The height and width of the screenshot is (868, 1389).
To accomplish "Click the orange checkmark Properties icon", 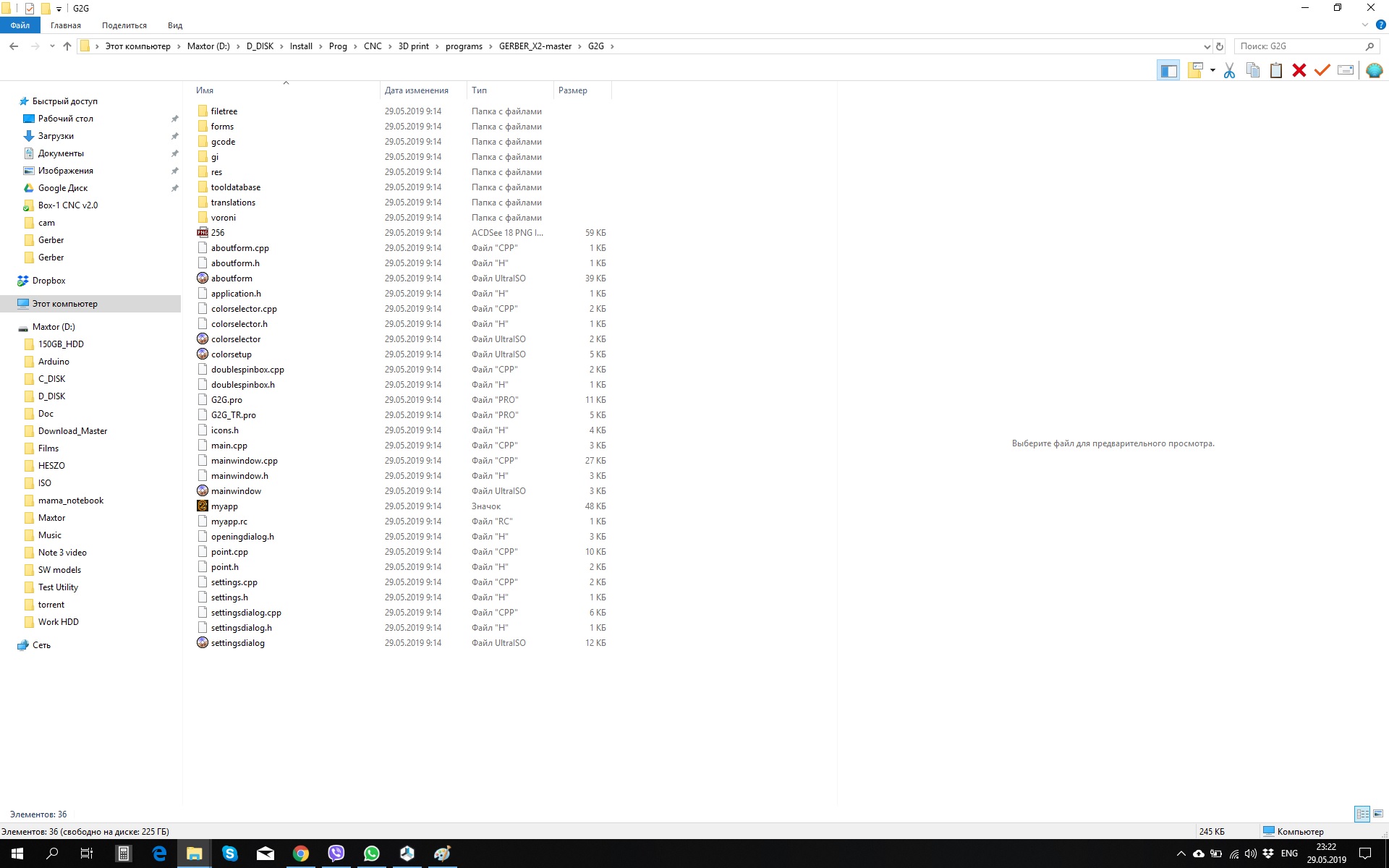I will (1322, 70).
